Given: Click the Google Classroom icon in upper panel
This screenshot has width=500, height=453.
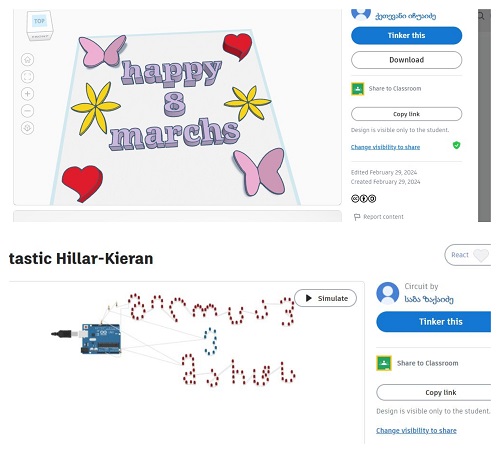Looking at the screenshot, I should 358,89.
